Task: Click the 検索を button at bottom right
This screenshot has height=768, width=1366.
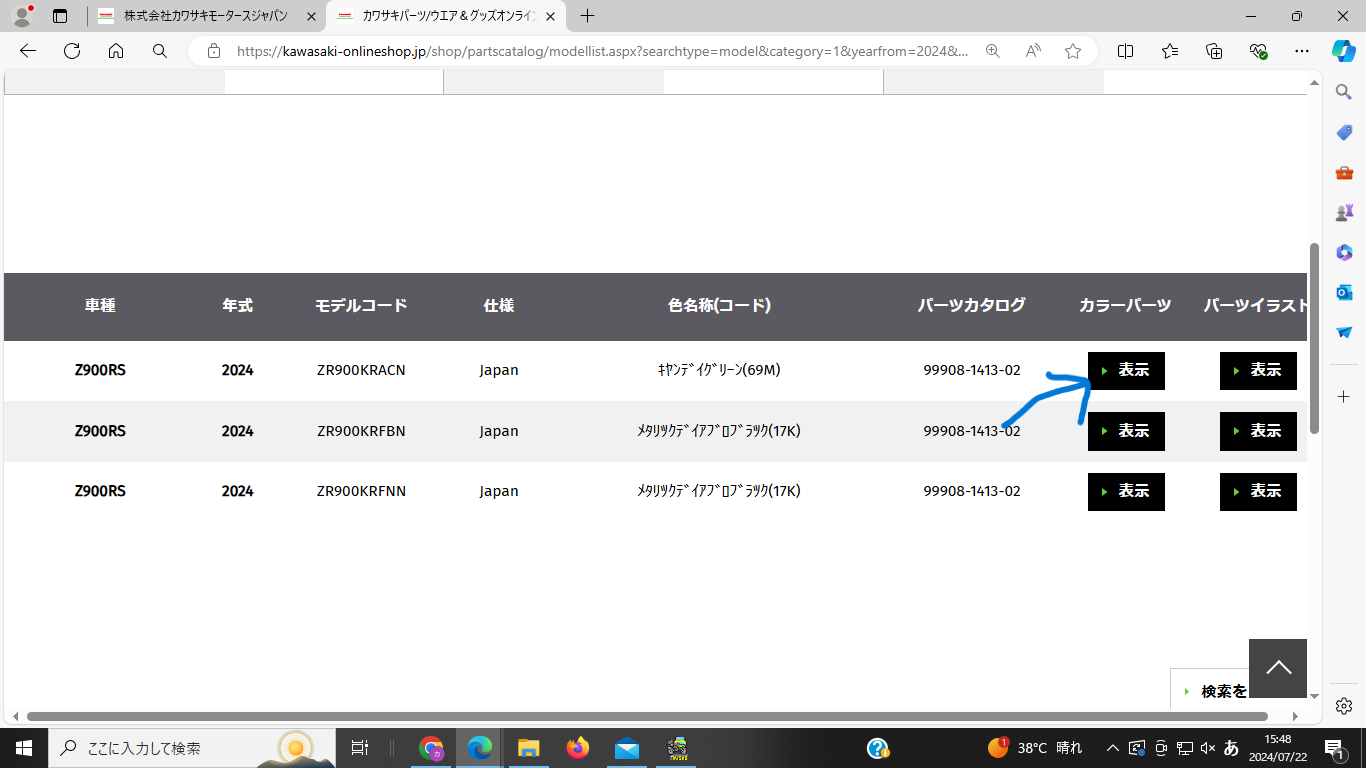Action: [1210, 689]
